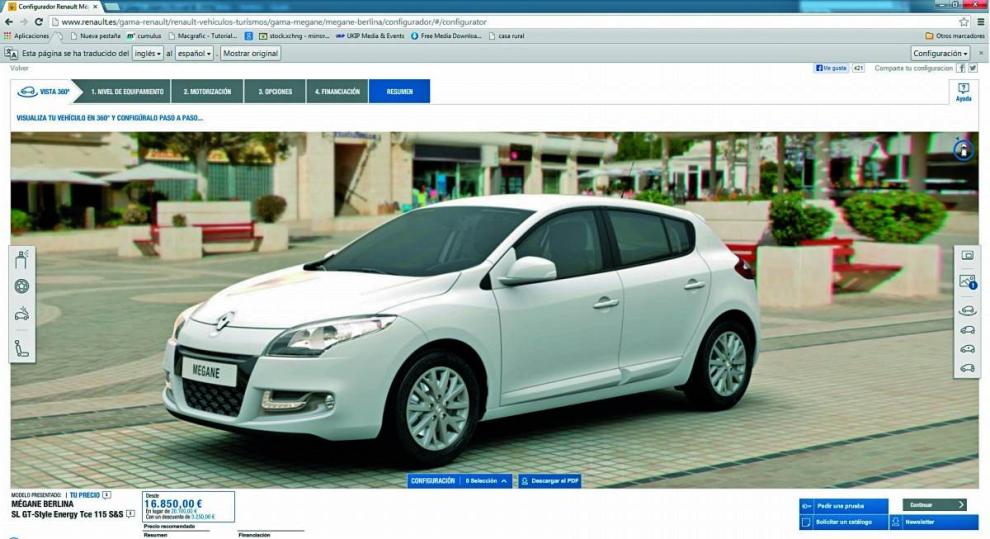990x539 pixels.
Task: Toggle the headlights round icon on image
Action: 963,150
